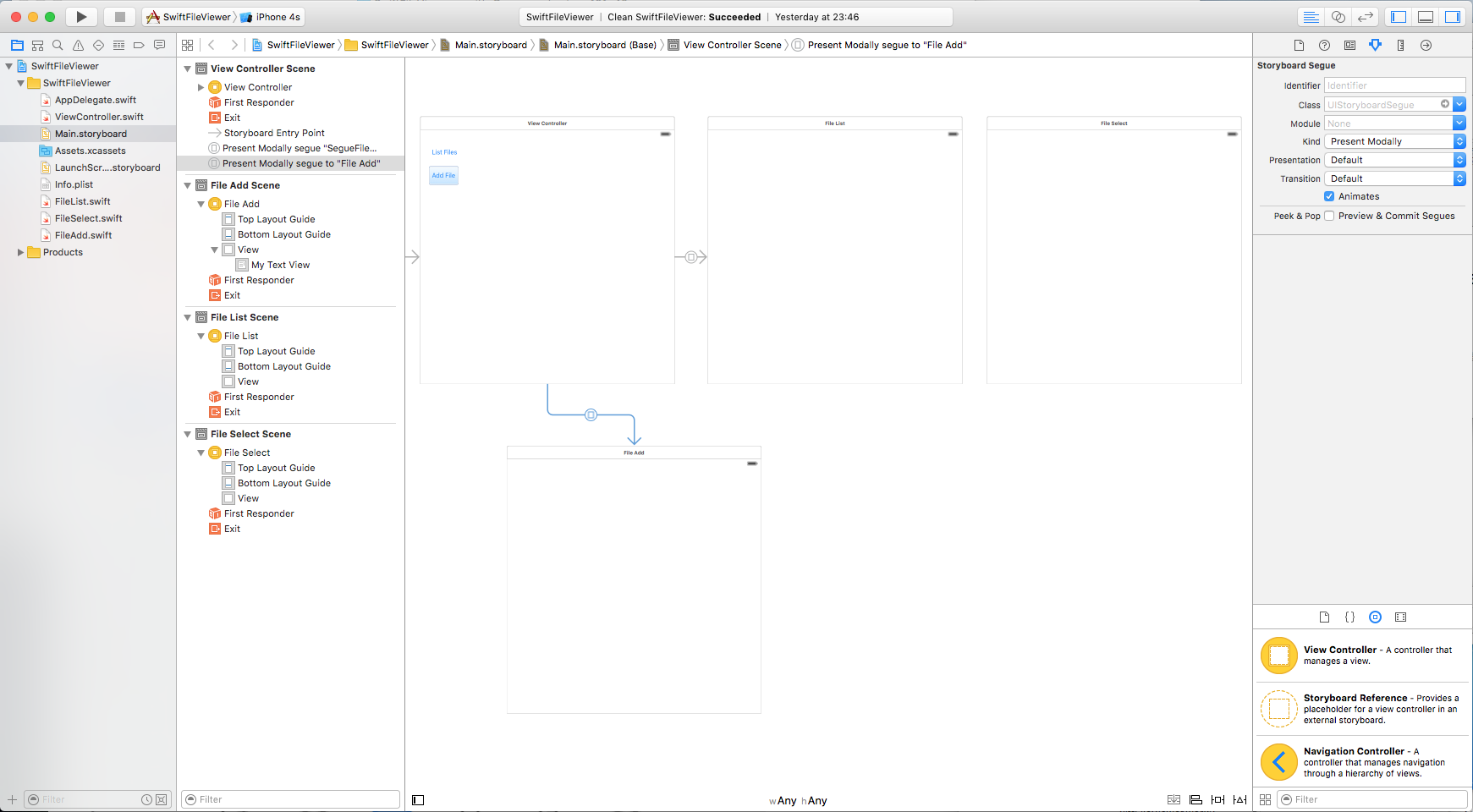Click the Add File button on canvas
1473x812 pixels.
pos(443,175)
